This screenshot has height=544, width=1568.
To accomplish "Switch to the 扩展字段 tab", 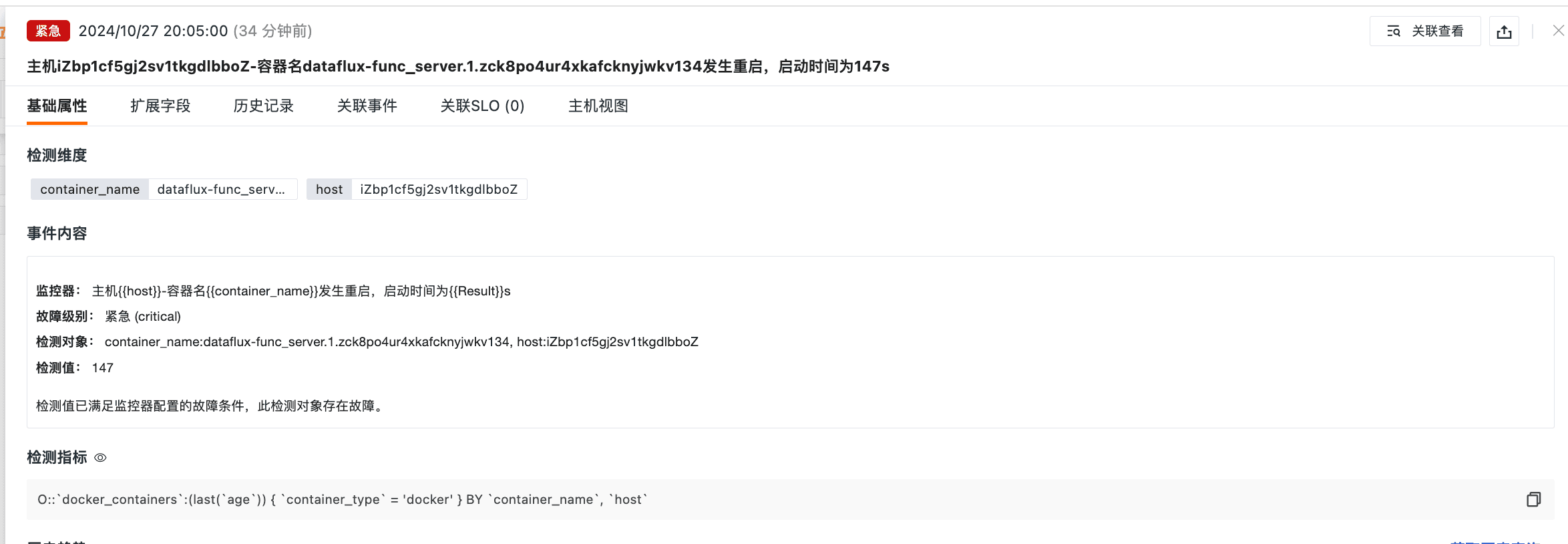I will pyautogui.click(x=160, y=106).
